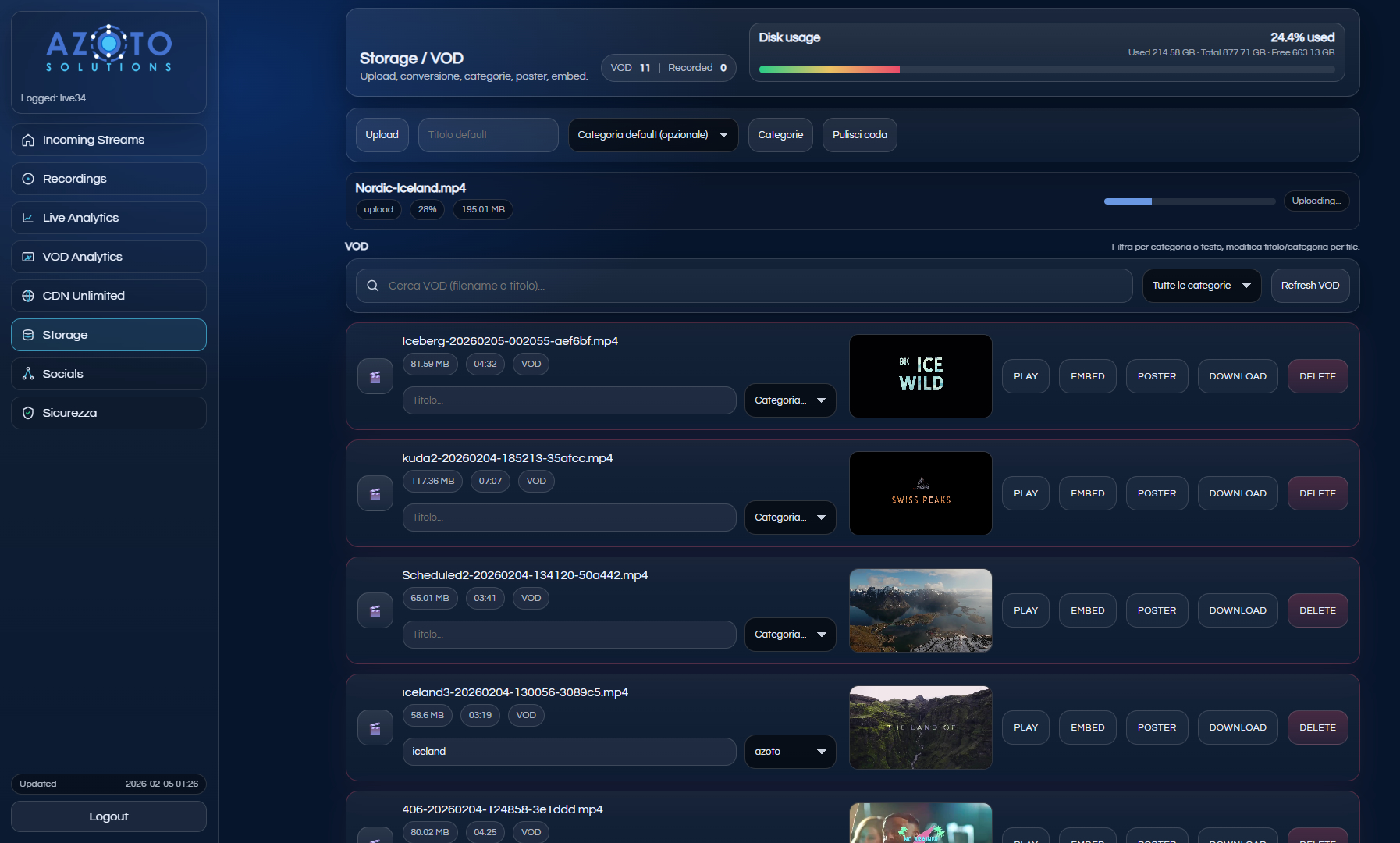
Task: Click the Nordic-Iceland upload progress bar
Action: [x=1189, y=201]
